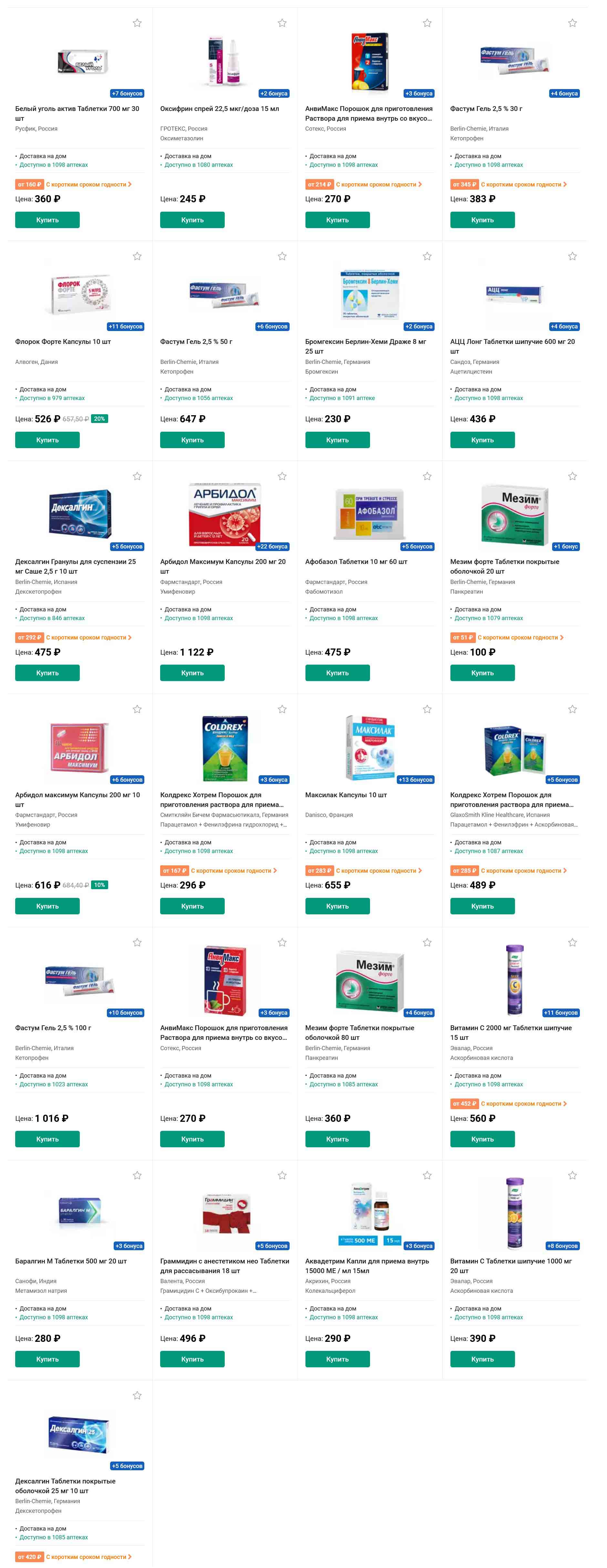Mark Арбидол Максимум 20 шт as favorite
Viewport: 607px width, 1568px height.
coord(282,476)
